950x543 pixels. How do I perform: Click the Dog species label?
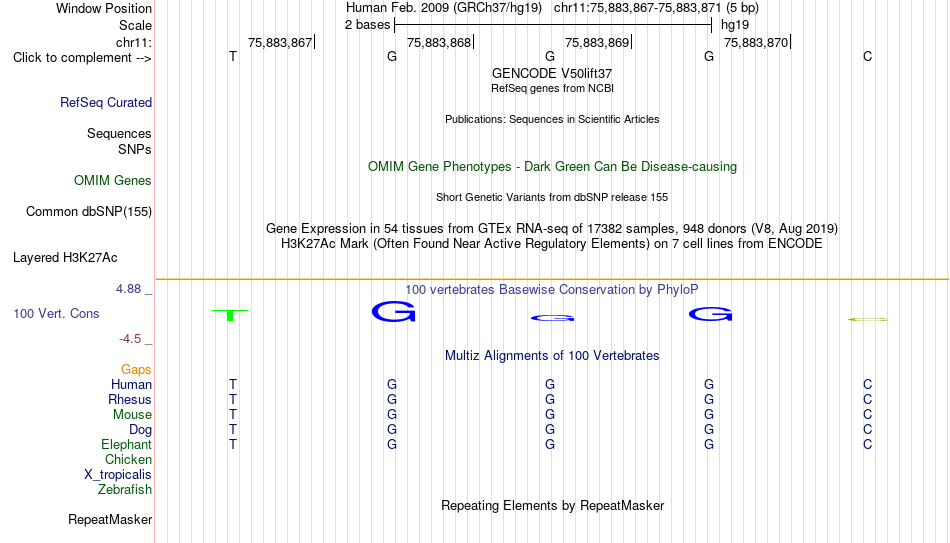pos(140,430)
